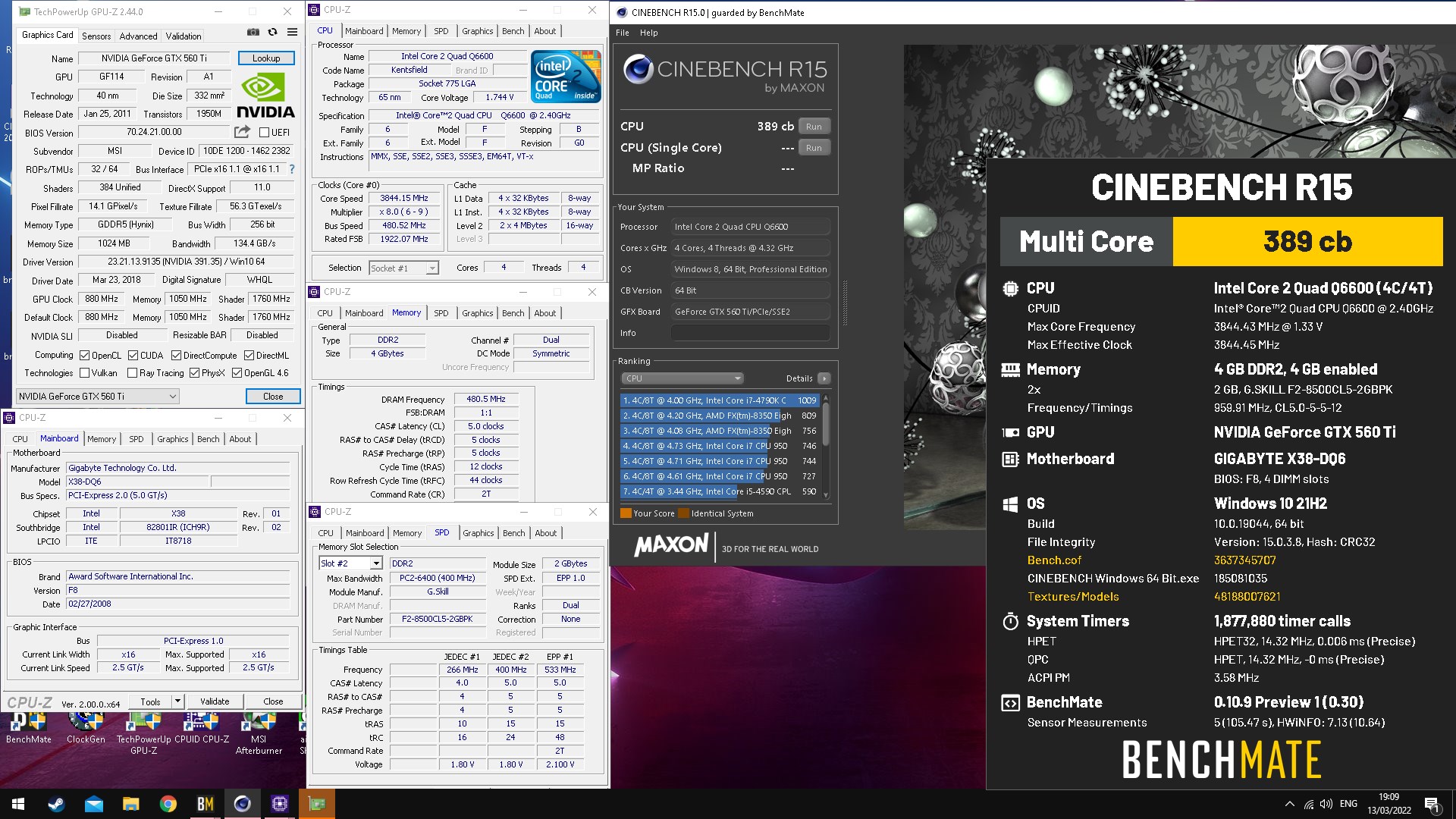Click the NVIDIA logo in GPU-Z

265,96
